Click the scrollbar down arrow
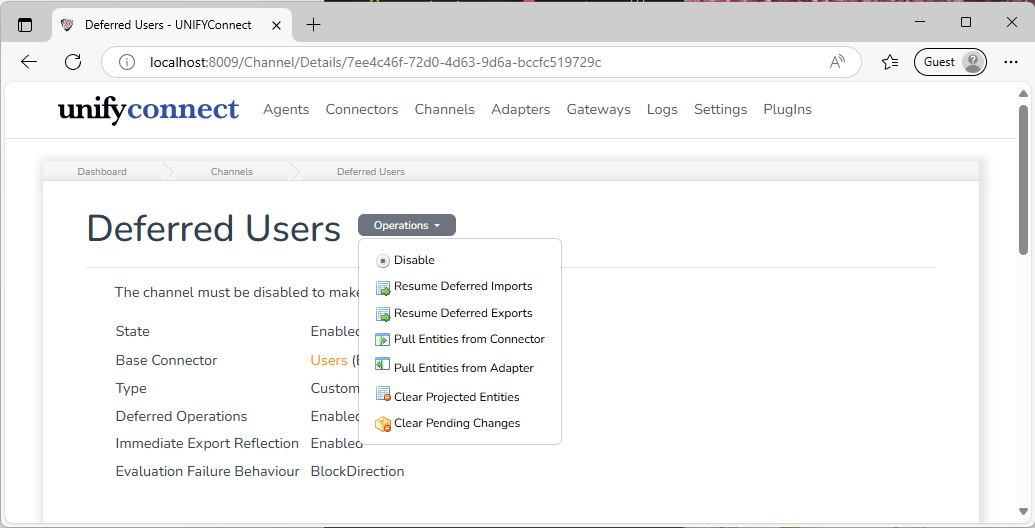Image resolution: width=1035 pixels, height=528 pixels. pyautogui.click(x=1023, y=512)
